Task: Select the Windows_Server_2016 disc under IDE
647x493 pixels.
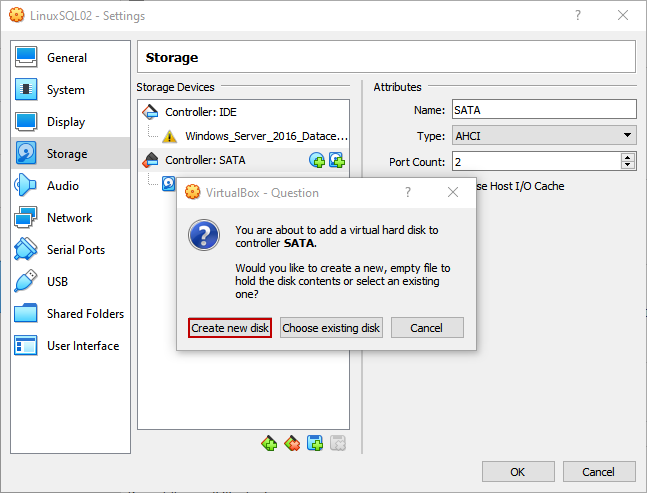Action: 266,136
